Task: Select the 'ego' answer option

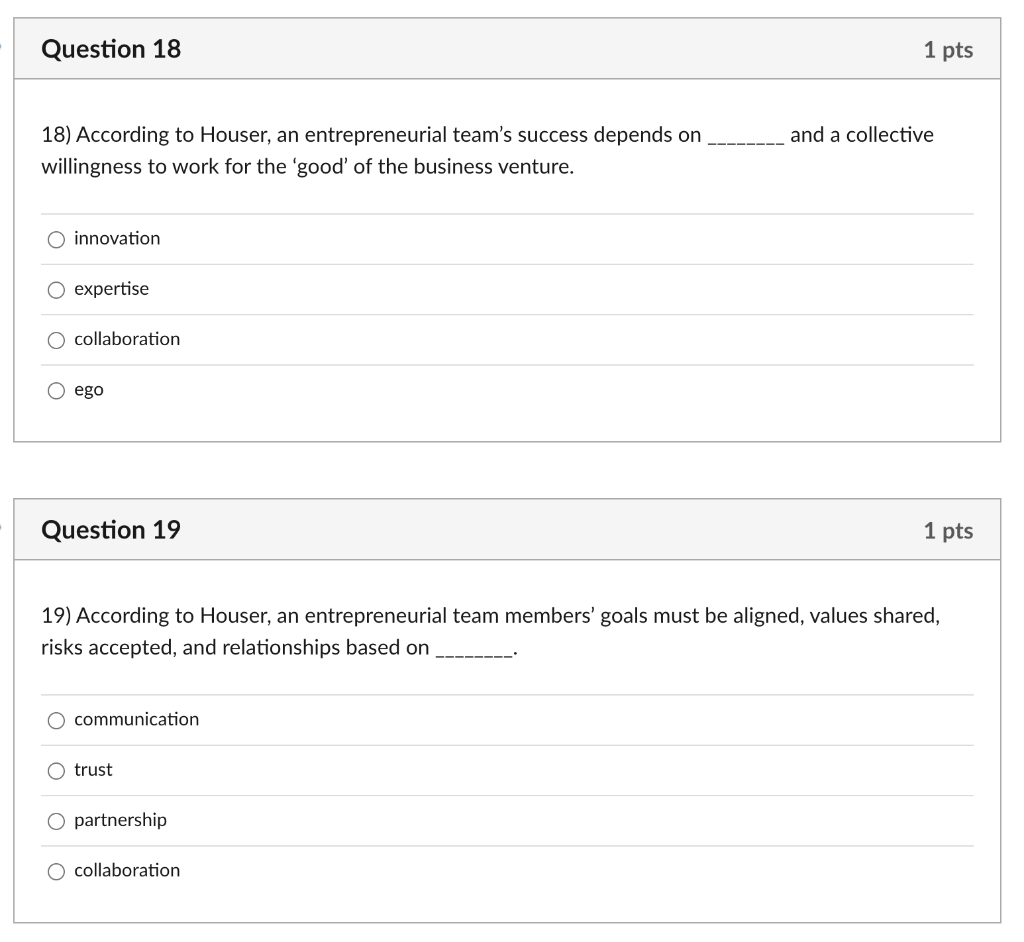Action: (x=56, y=390)
